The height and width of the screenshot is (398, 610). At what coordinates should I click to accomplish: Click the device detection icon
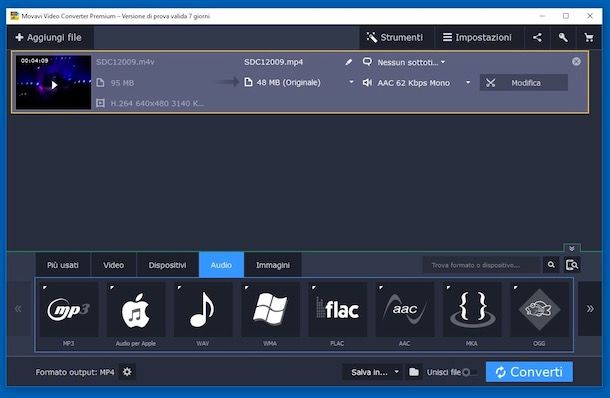[x=572, y=265]
